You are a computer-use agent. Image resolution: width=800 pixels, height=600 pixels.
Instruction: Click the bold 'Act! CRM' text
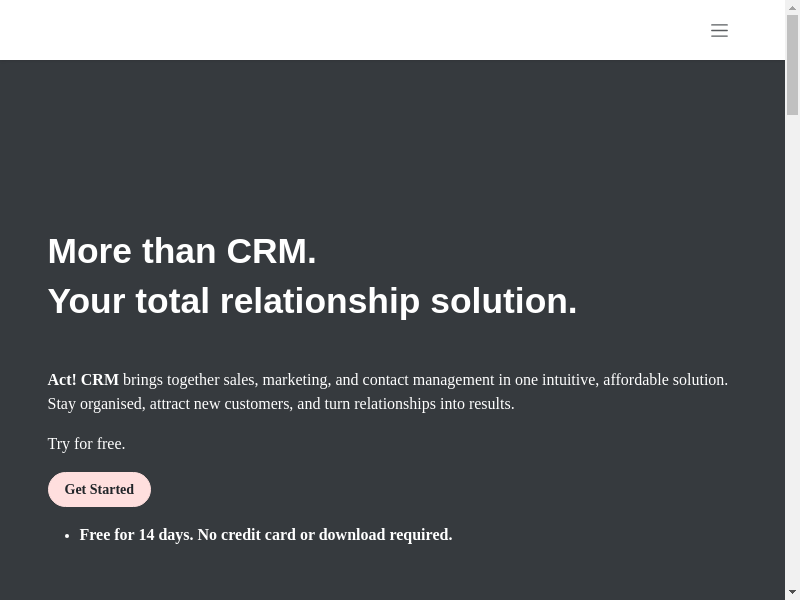click(x=83, y=380)
